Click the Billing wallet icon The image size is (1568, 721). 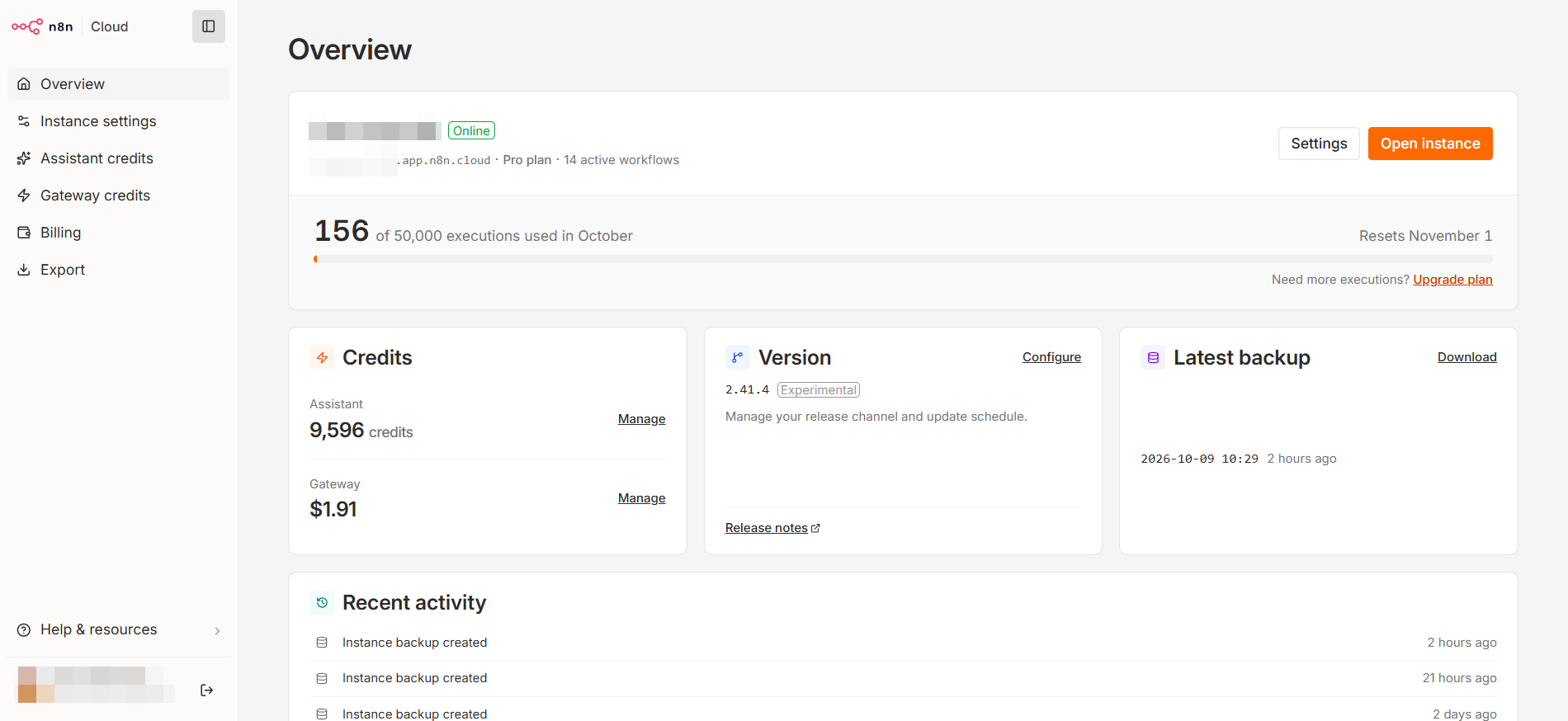[x=24, y=233]
